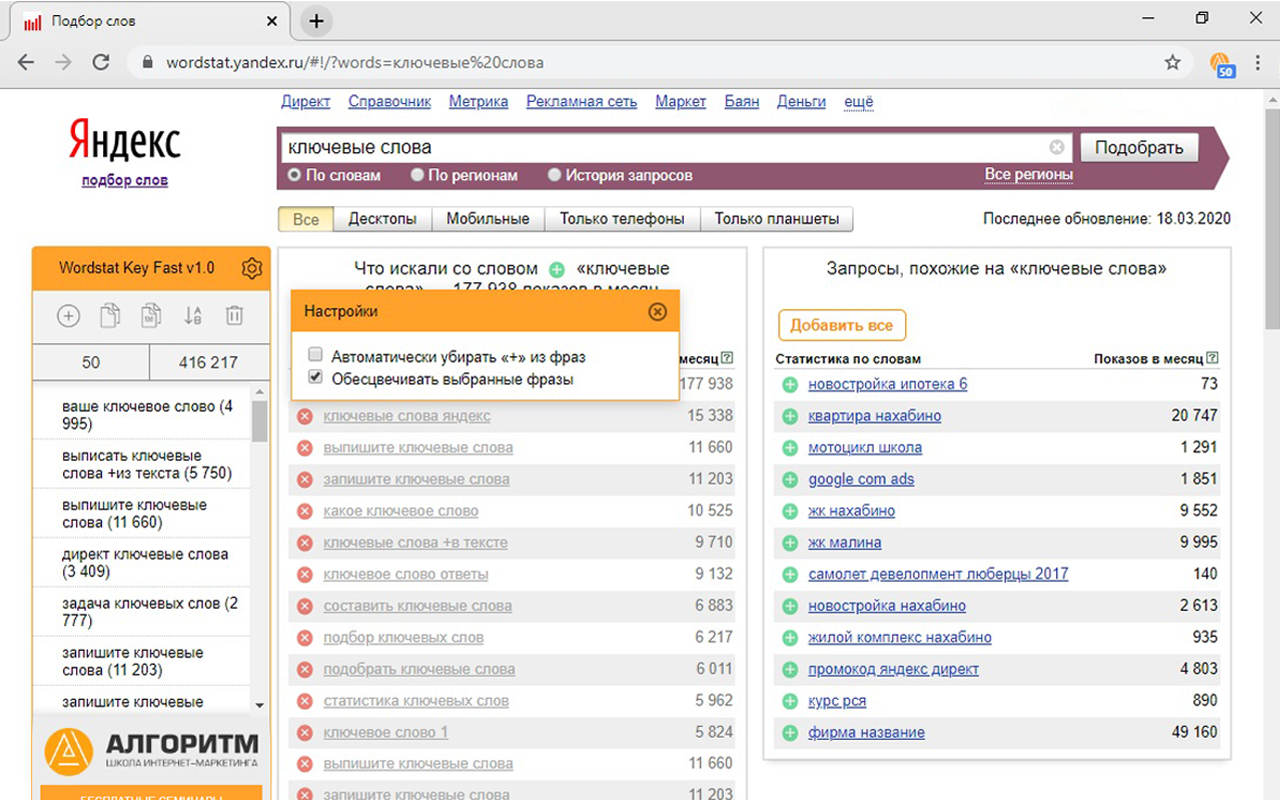The width and height of the screenshot is (1280, 800).
Task: Open the browser extension icon with badge 50
Action: 1222,64
